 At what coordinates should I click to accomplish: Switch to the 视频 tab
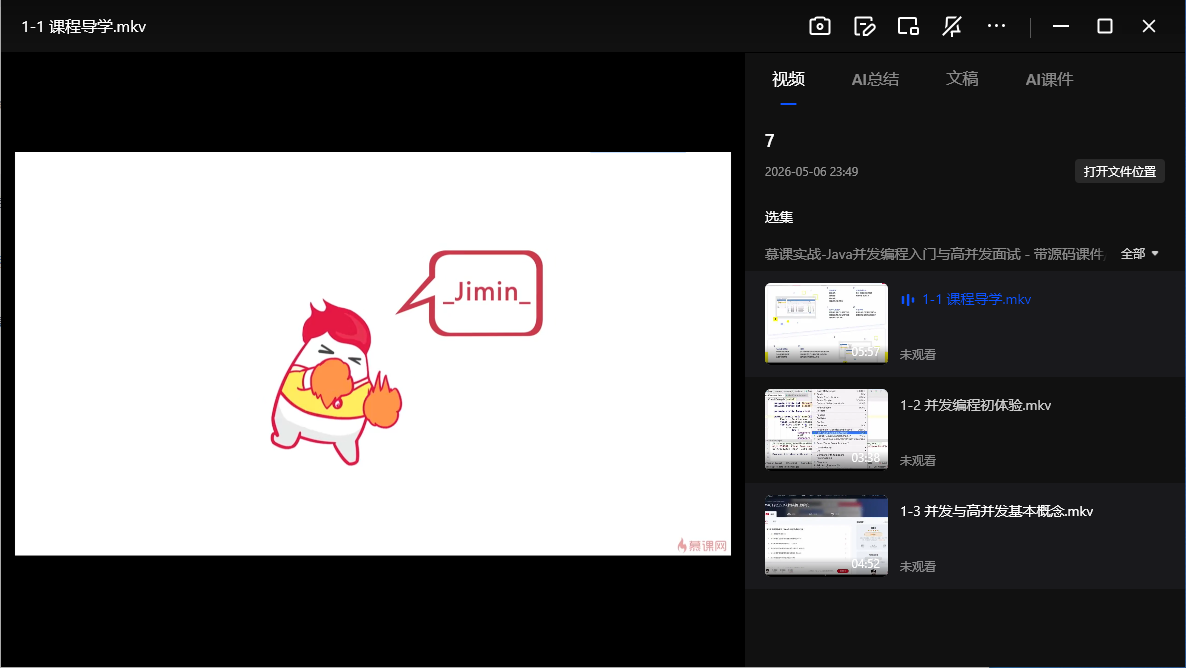[x=788, y=79]
